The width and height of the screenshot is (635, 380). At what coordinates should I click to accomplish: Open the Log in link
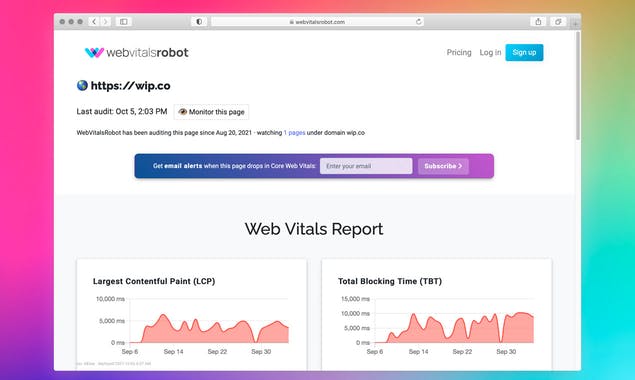[490, 52]
